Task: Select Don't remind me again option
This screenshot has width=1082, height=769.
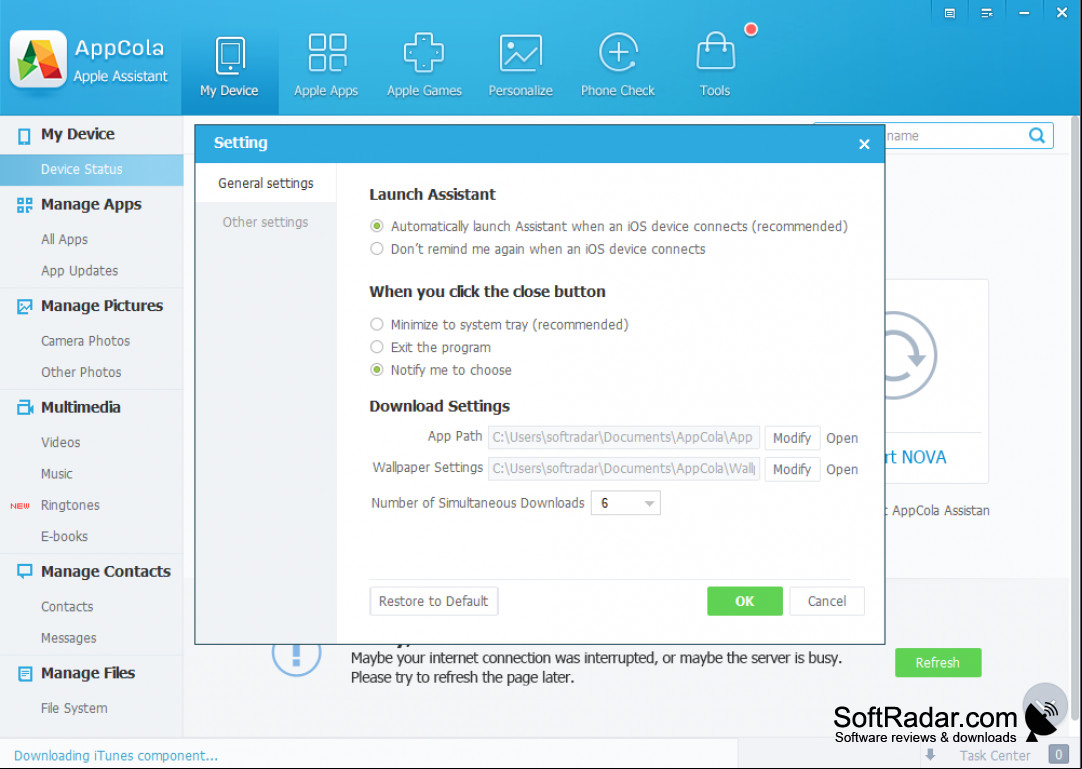Action: coord(377,249)
